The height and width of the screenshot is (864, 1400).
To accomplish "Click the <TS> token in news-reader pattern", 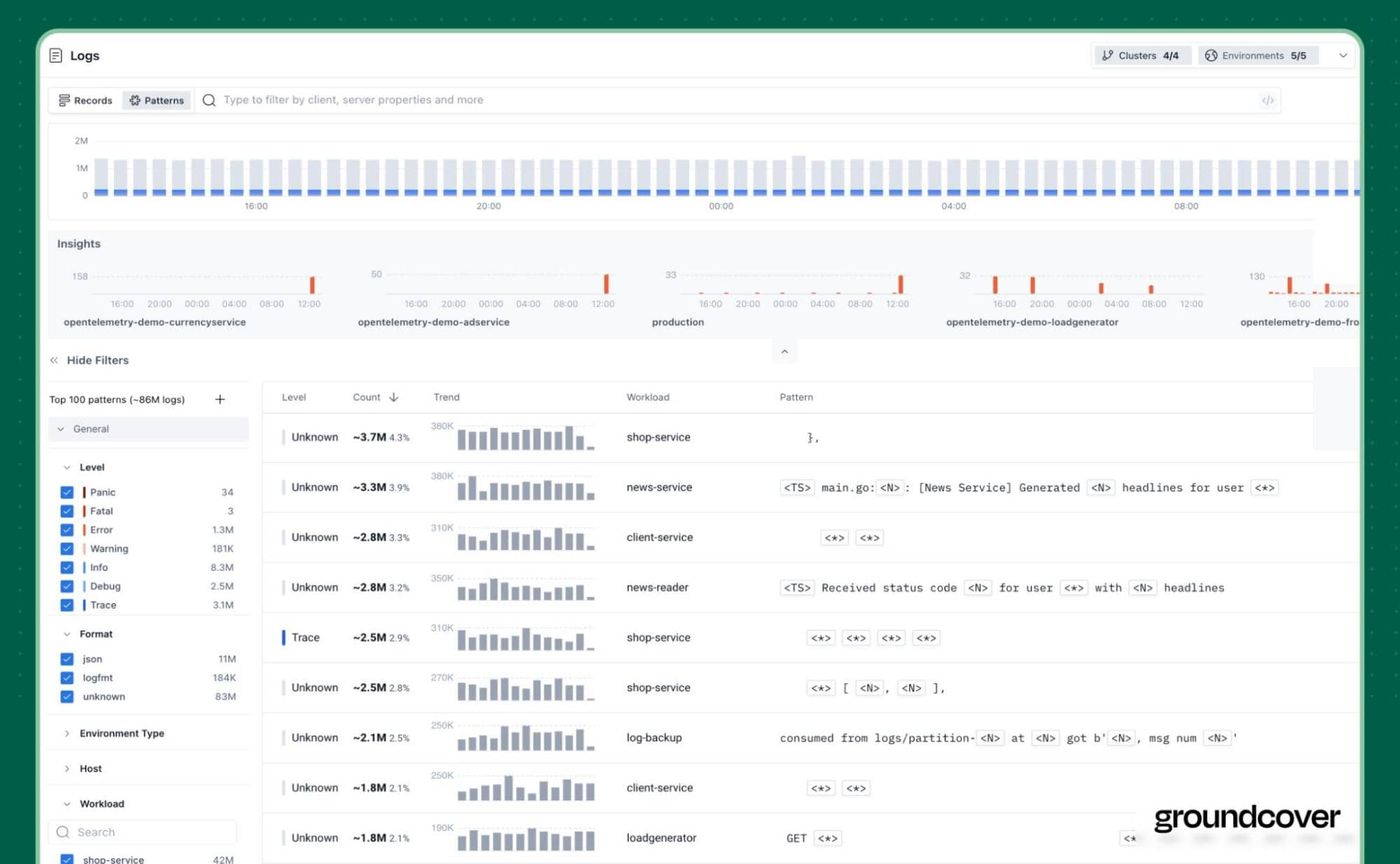I will [797, 588].
